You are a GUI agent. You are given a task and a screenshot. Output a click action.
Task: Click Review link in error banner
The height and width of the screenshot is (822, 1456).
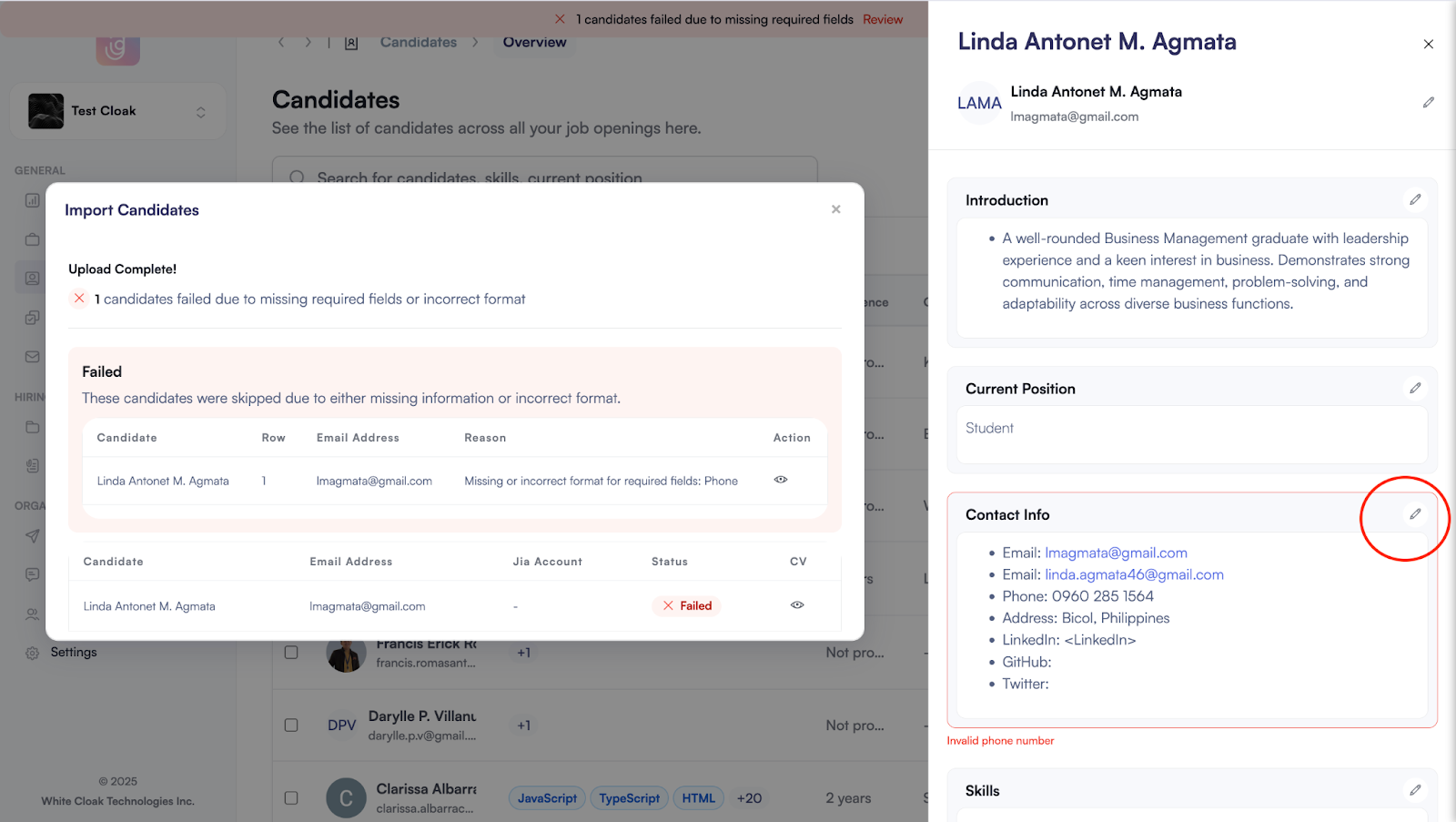click(x=883, y=19)
